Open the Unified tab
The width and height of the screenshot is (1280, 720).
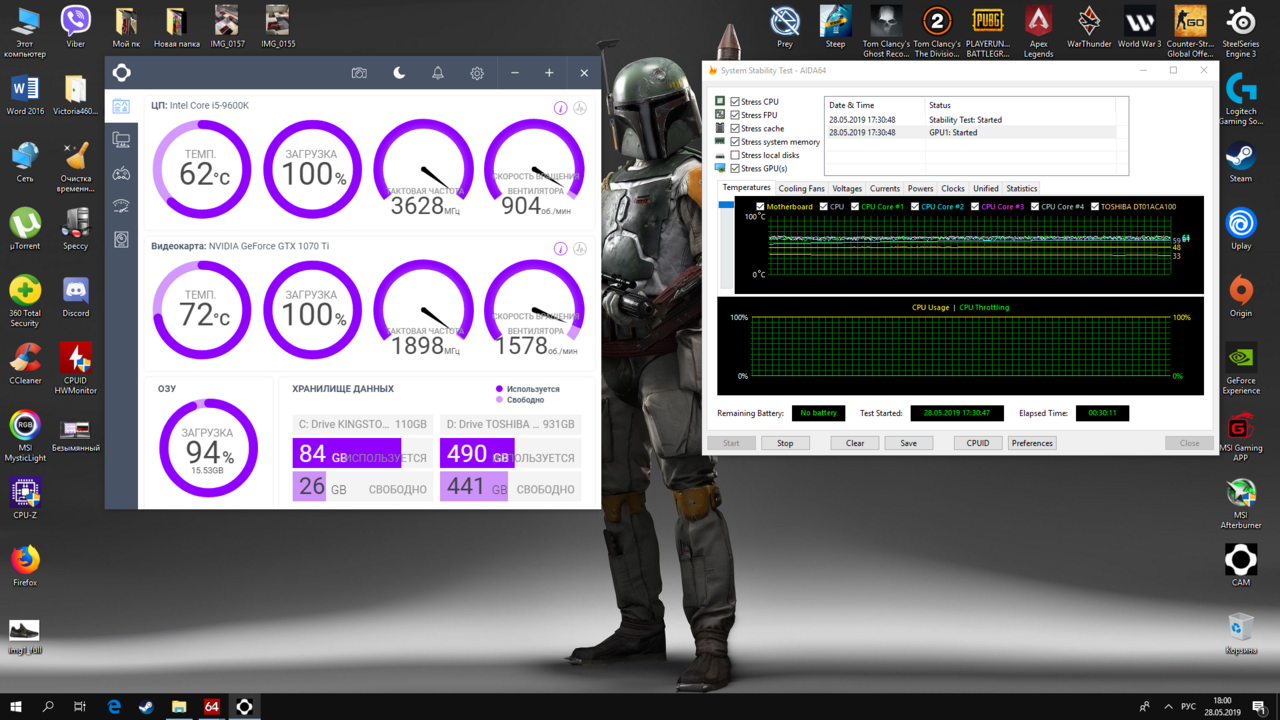click(x=986, y=188)
